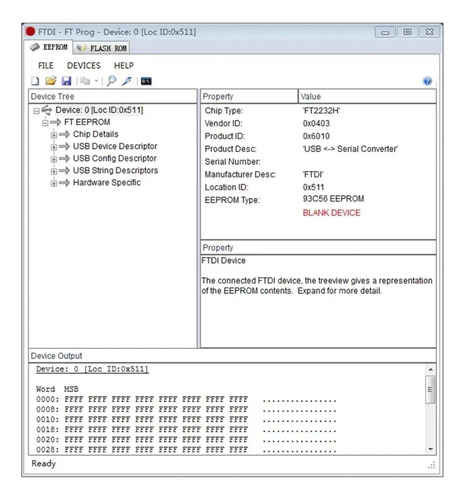Open the DEVICES menu
Viewport: 465px width, 500px height.
click(84, 66)
